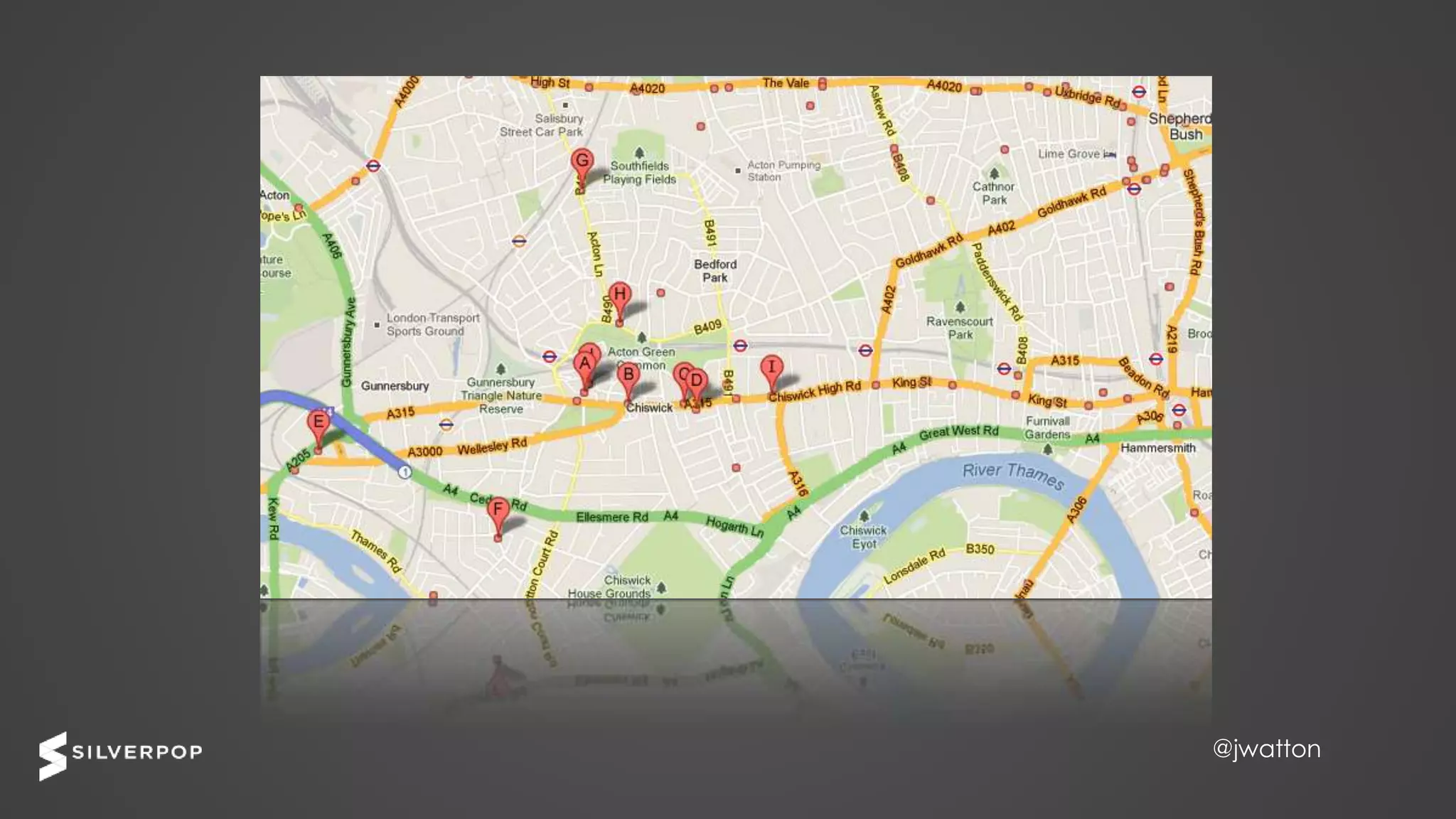Viewport: 1456px width, 819px height.
Task: Click the Shepherd's Bush place label
Action: click(1181, 127)
